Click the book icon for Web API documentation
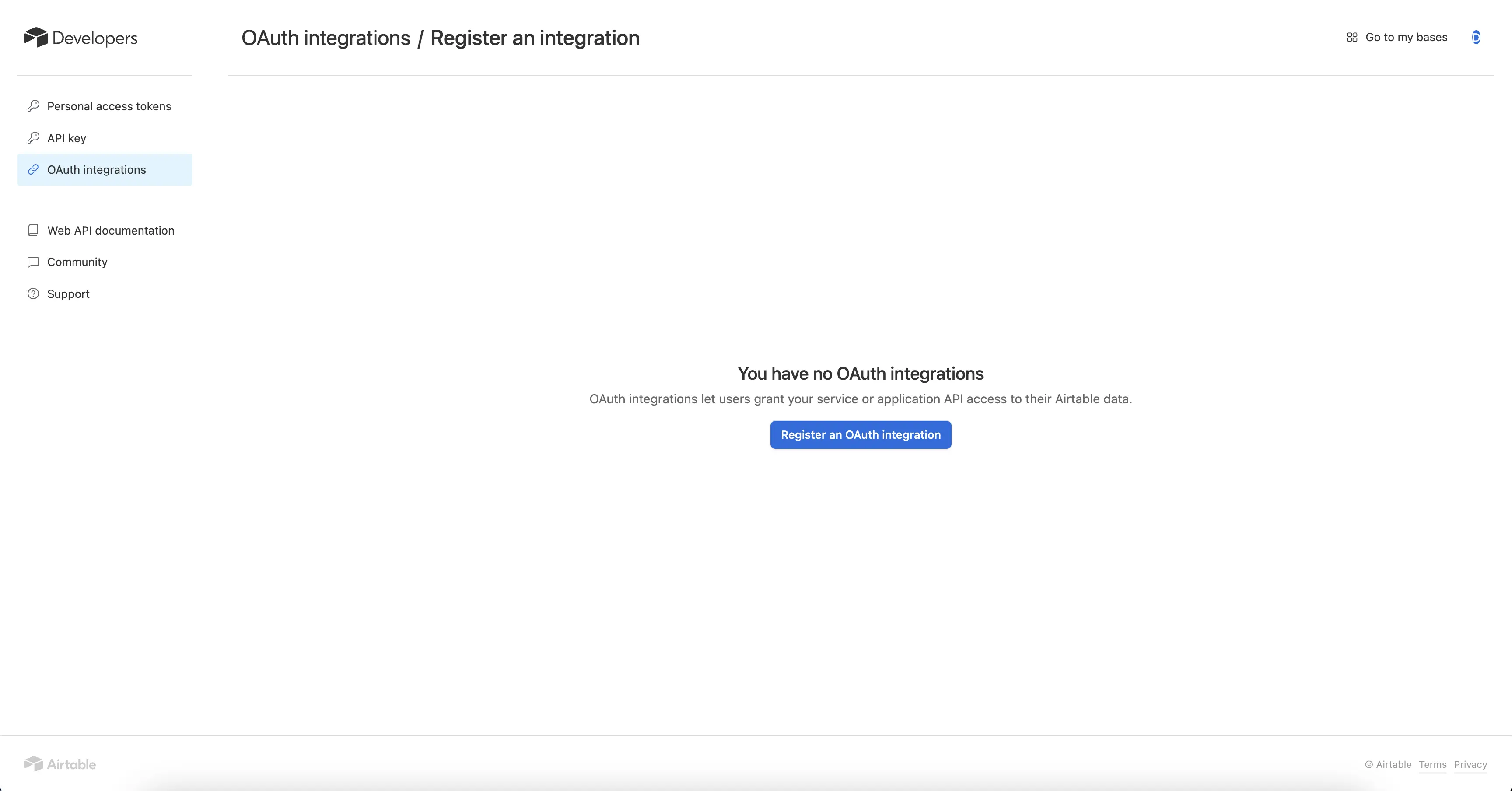This screenshot has height=791, width=1512. coord(33,230)
